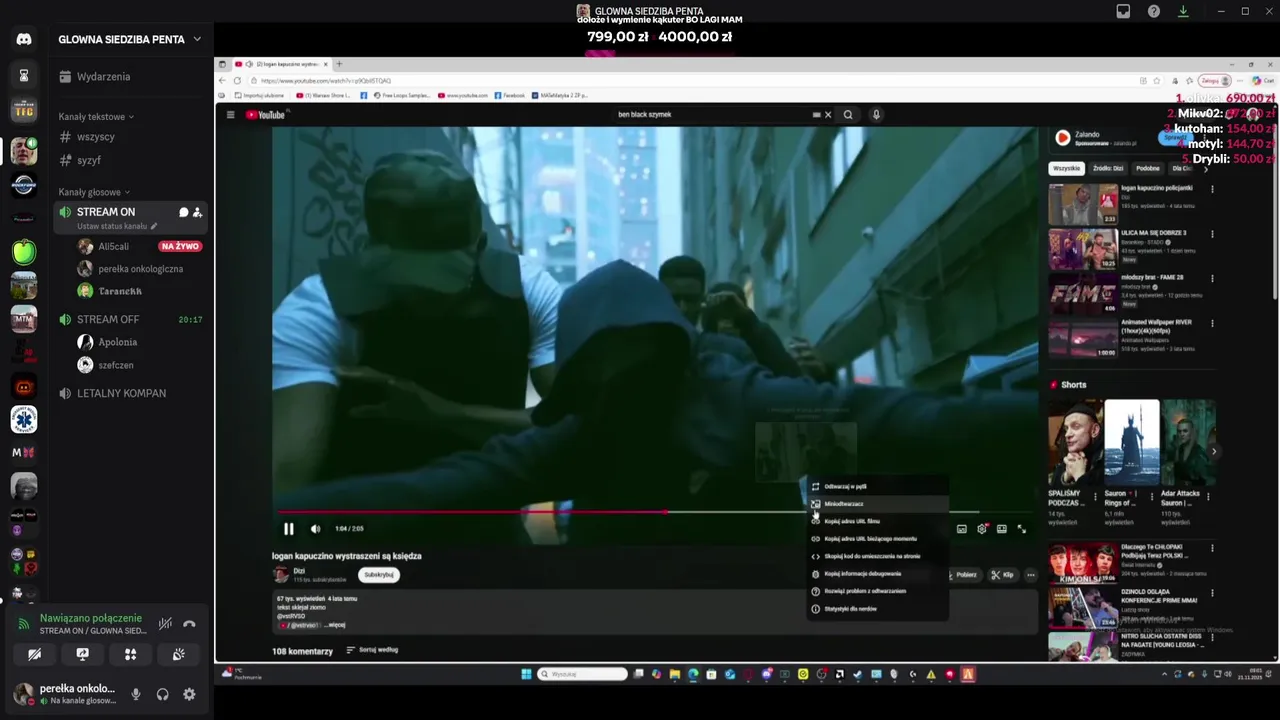Open Discord soundboard button
This screenshot has width=1280, height=720.
click(x=178, y=654)
